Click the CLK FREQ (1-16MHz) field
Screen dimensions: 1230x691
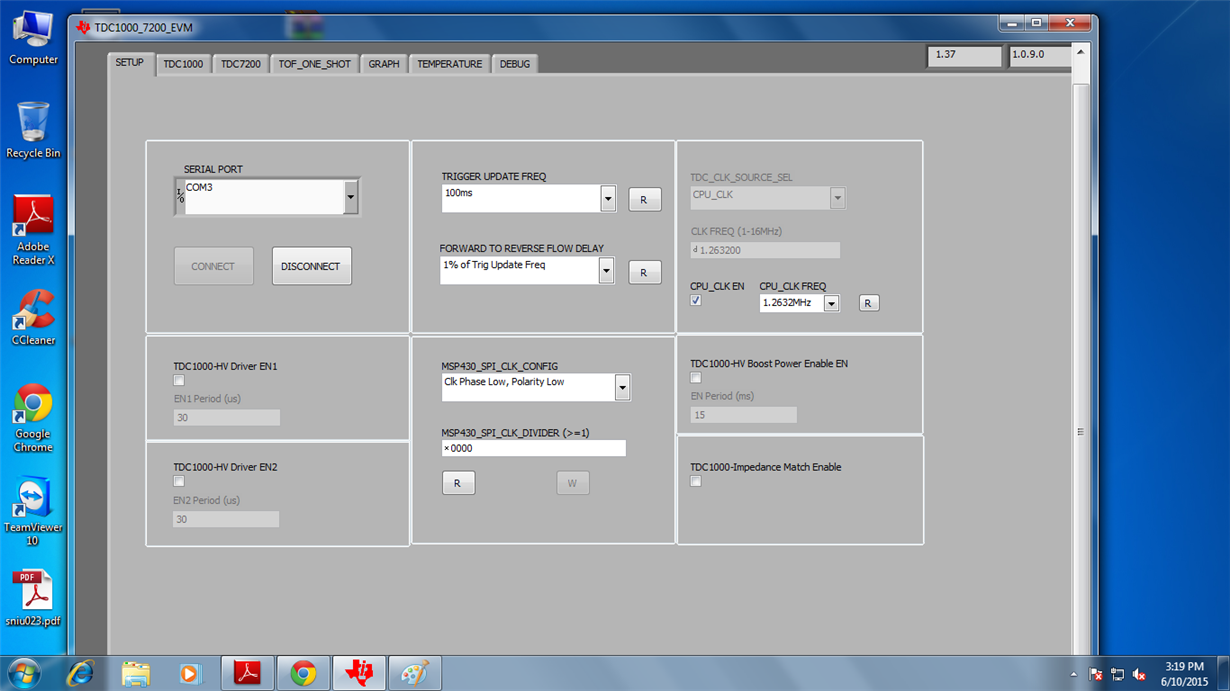(765, 250)
